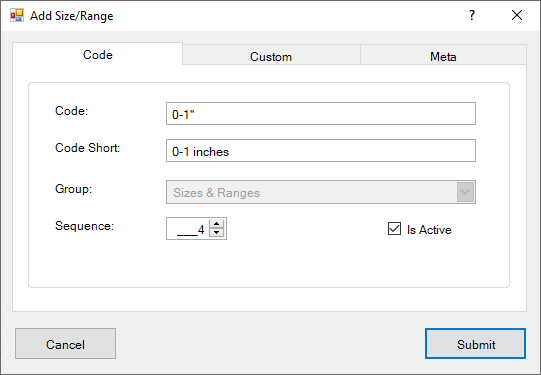Click the Code Short: label

tap(87, 148)
